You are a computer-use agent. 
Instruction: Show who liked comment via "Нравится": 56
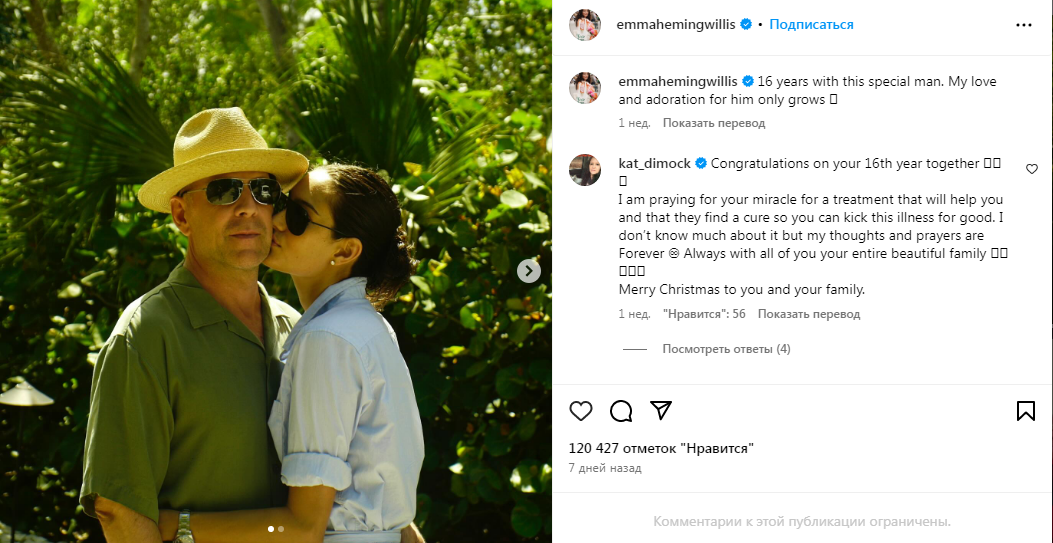point(704,314)
